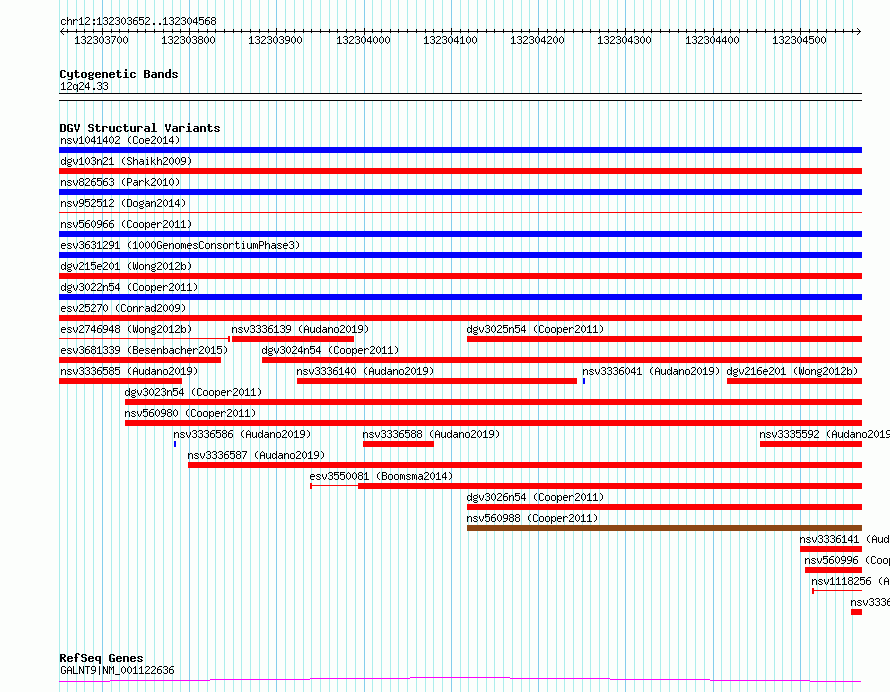890x692 pixels.
Task: Click the nsv952512 (Dogan2014) label
Action: click(123, 203)
